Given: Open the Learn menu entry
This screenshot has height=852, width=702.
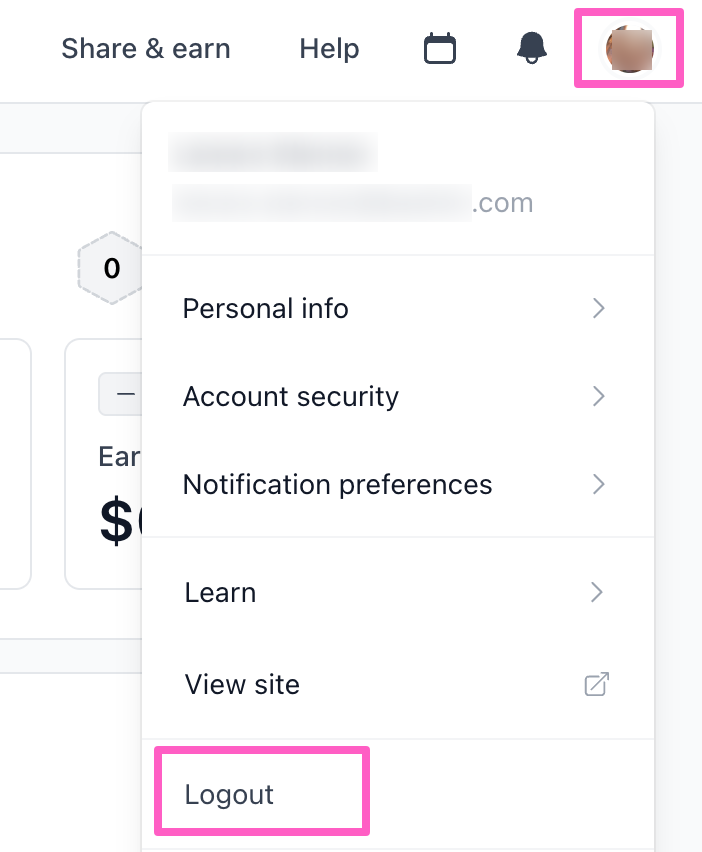Looking at the screenshot, I should pyautogui.click(x=221, y=592).
